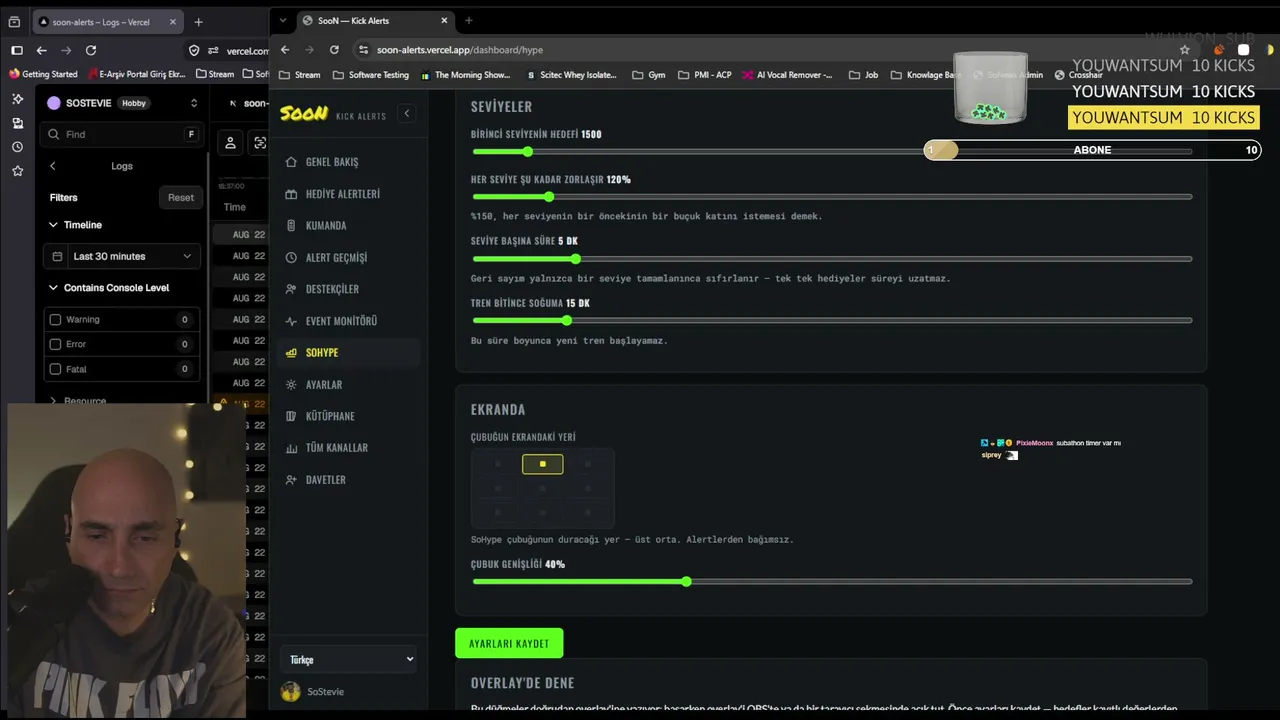This screenshot has height=720, width=1280.
Task: Open the history clock icon in Vercel browser sidebar
Action: pos(17,147)
